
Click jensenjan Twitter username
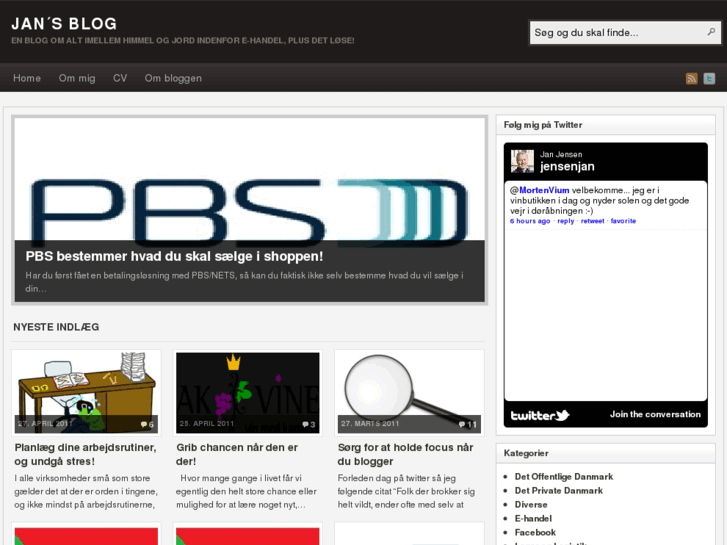[567, 167]
